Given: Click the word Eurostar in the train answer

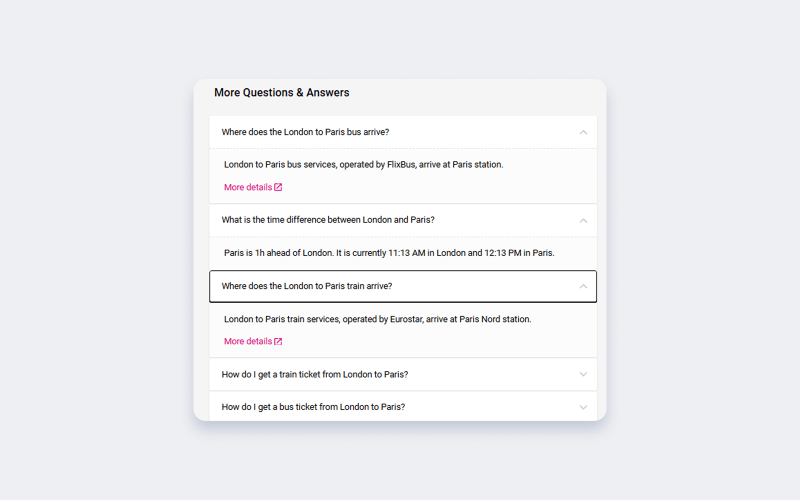Looking at the screenshot, I should tap(405, 319).
